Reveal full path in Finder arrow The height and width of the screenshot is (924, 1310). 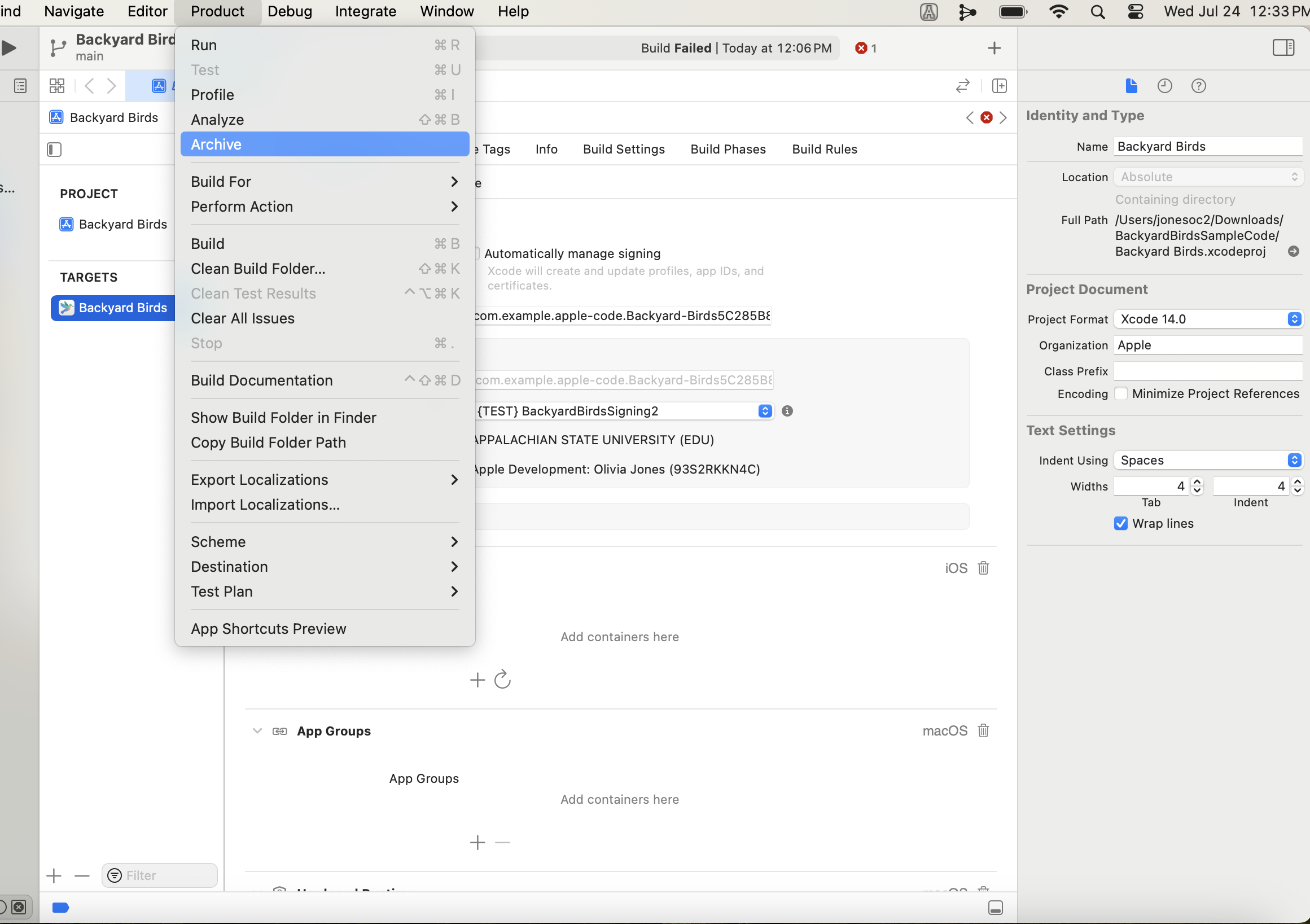(1294, 251)
